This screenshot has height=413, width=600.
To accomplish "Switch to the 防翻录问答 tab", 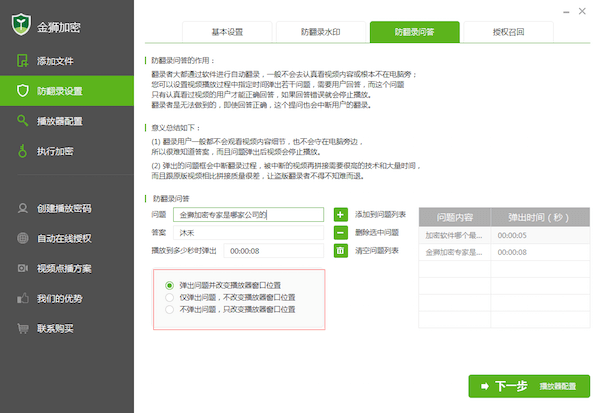I will pyautogui.click(x=414, y=32).
